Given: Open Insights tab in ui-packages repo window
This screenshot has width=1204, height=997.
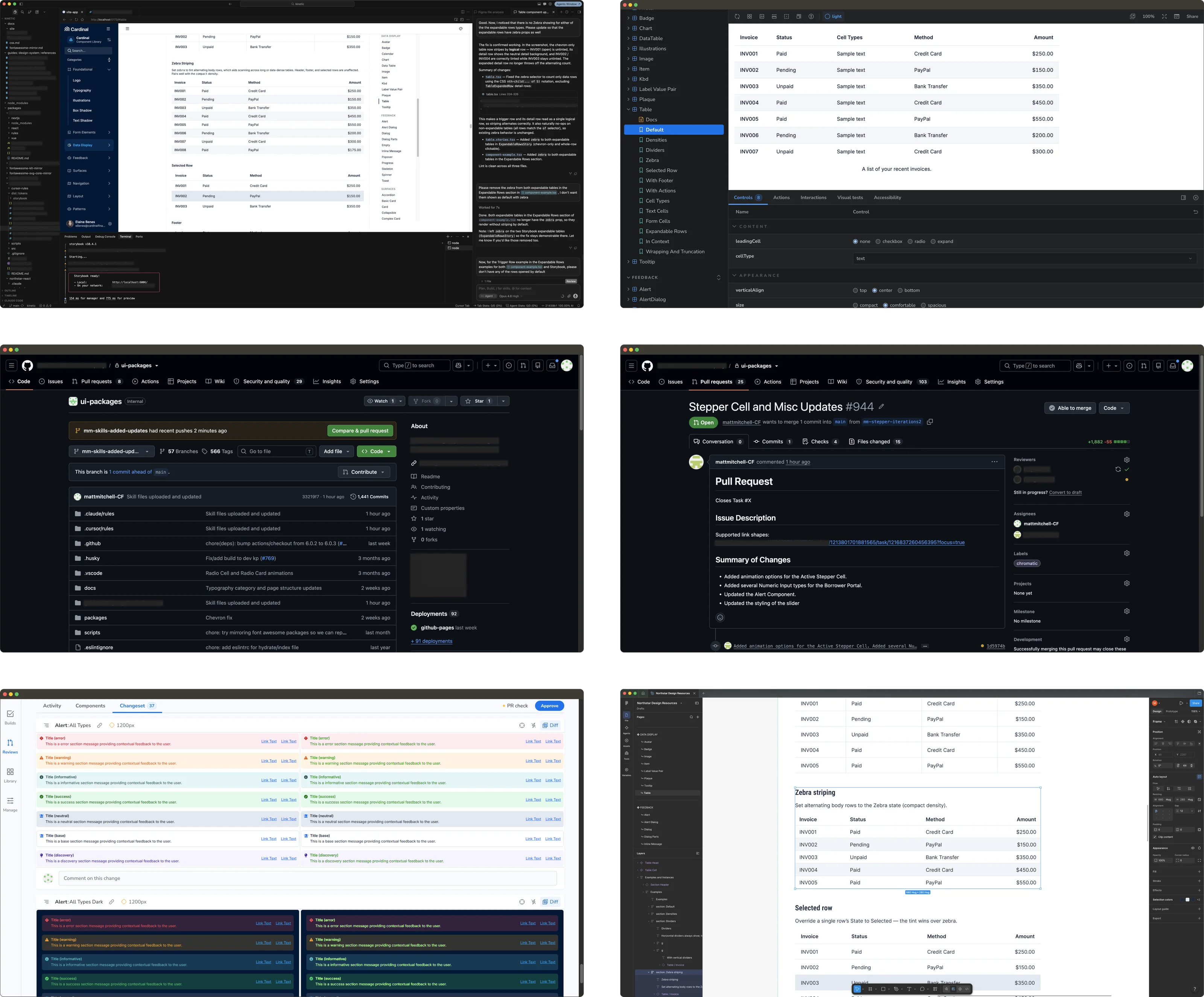Looking at the screenshot, I should (x=327, y=381).
